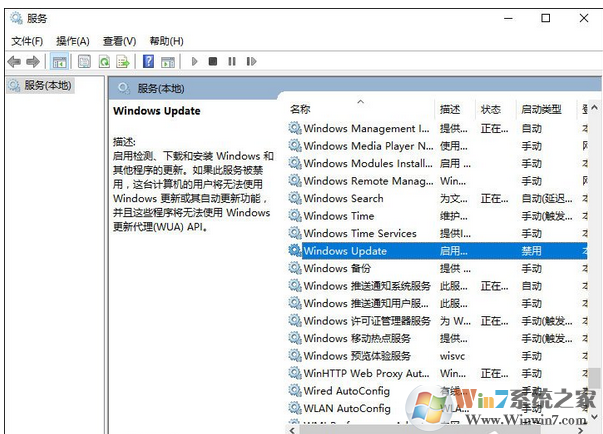The image size is (603, 434).
Task: Select the Windows 预览体验服务 row
Action: click(438, 356)
